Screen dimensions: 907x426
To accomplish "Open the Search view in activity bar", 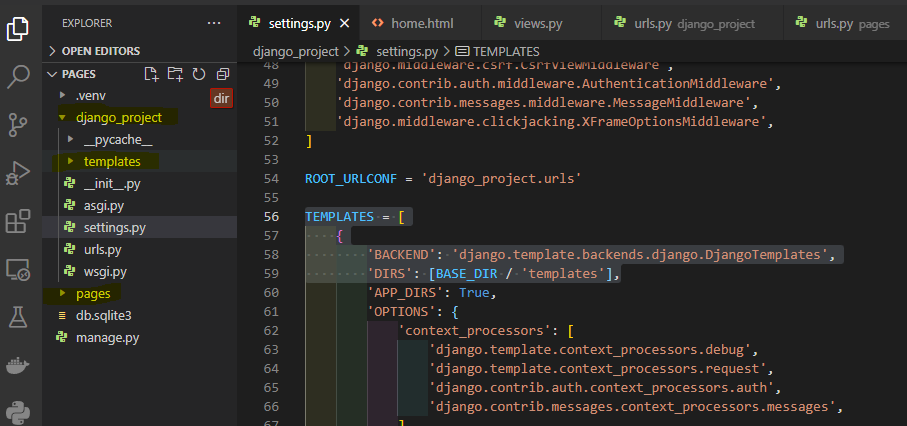I will click(x=17, y=77).
